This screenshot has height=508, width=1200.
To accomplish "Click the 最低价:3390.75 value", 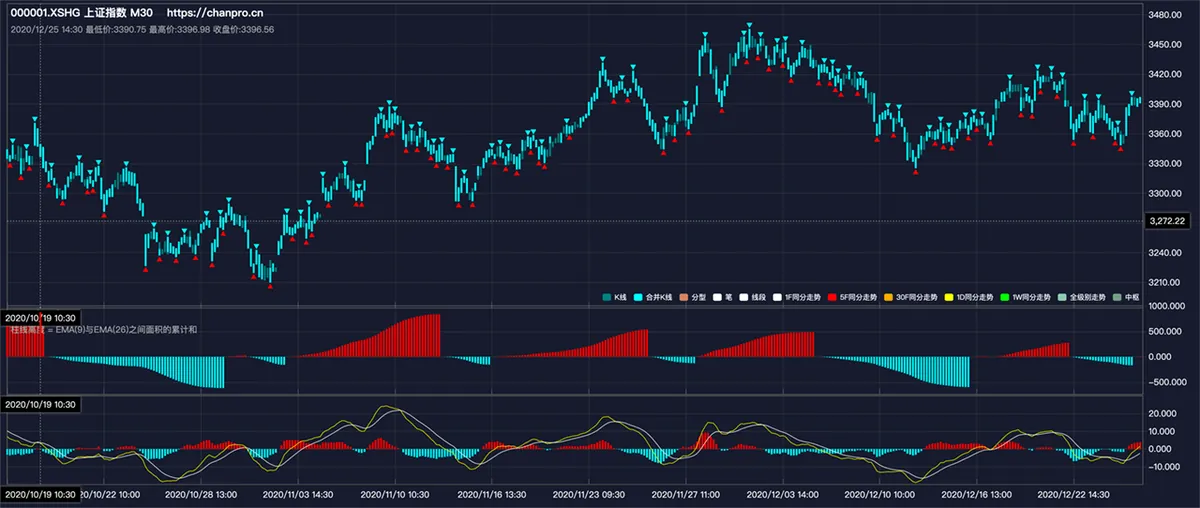I will click(116, 29).
